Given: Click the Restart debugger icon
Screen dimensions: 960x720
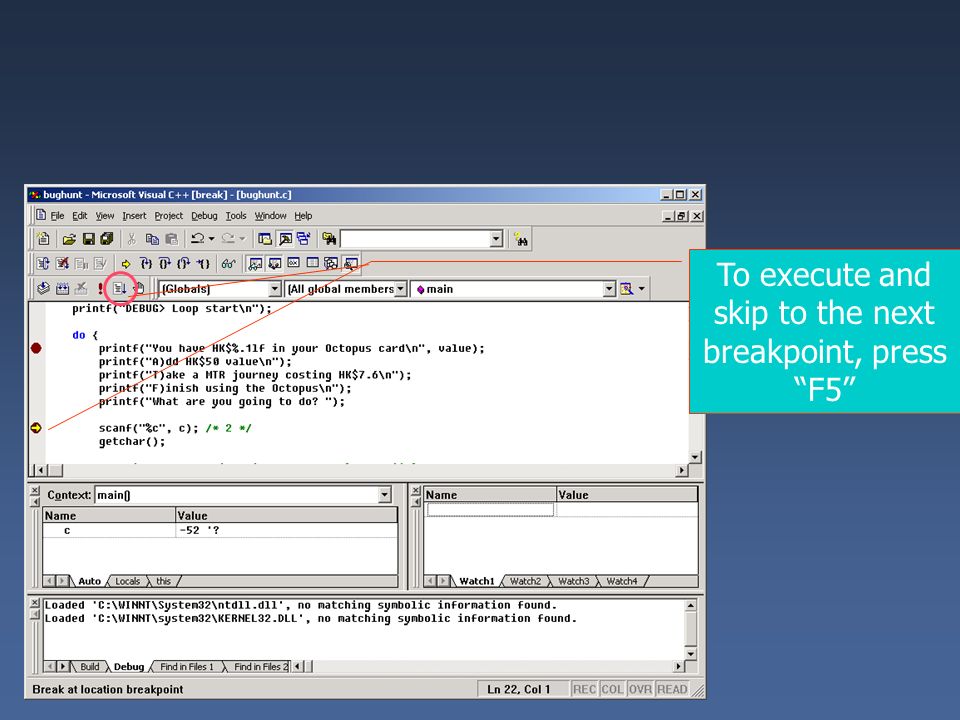Looking at the screenshot, I should pos(43,264).
